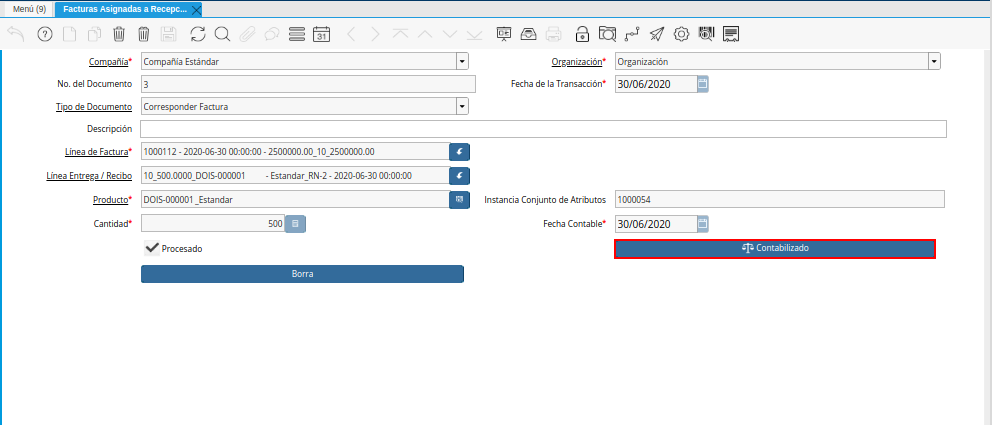The height and width of the screenshot is (425, 992).
Task: Expand the Tipo de Documento dropdown
Action: coord(462,106)
